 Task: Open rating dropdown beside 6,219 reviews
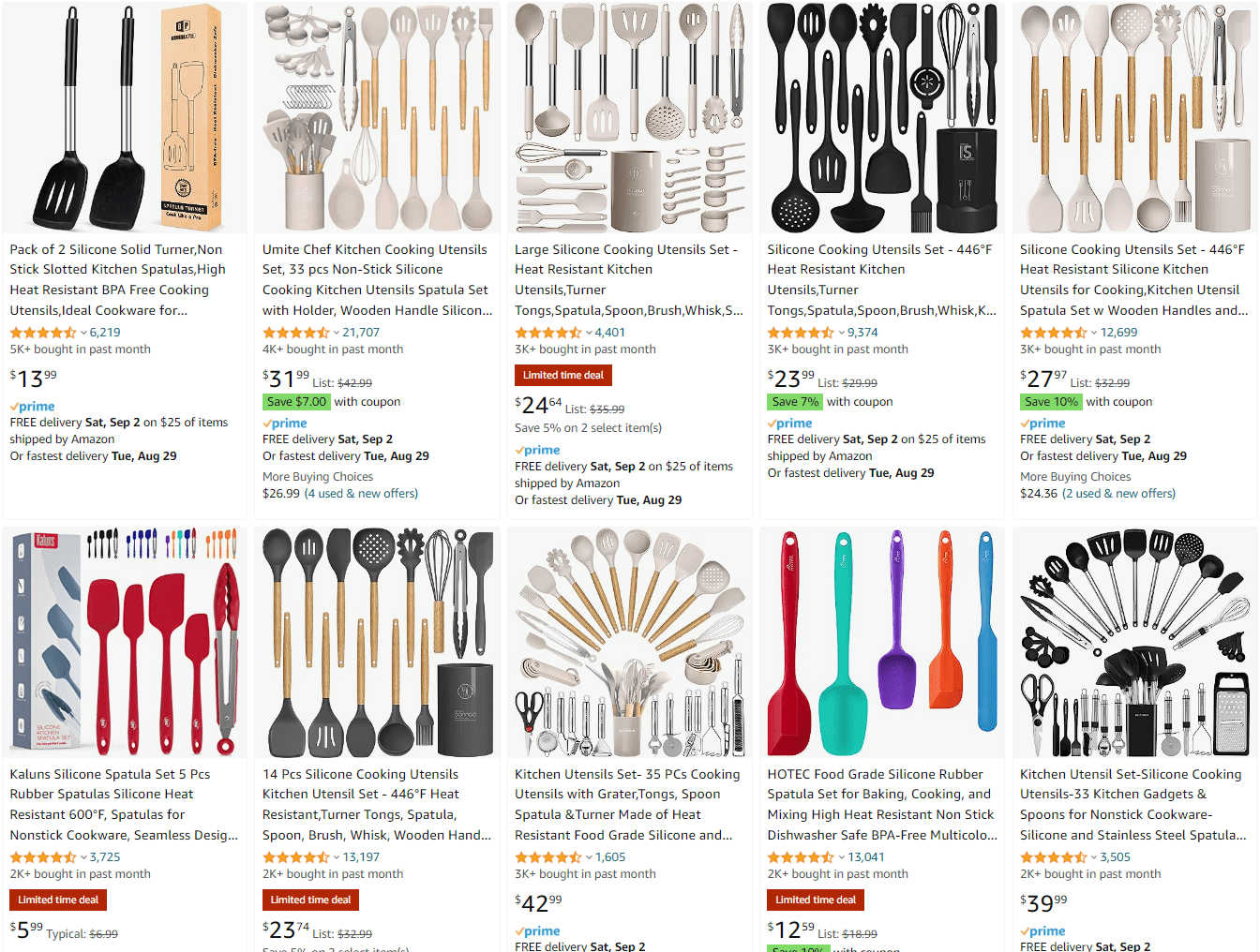(x=83, y=333)
